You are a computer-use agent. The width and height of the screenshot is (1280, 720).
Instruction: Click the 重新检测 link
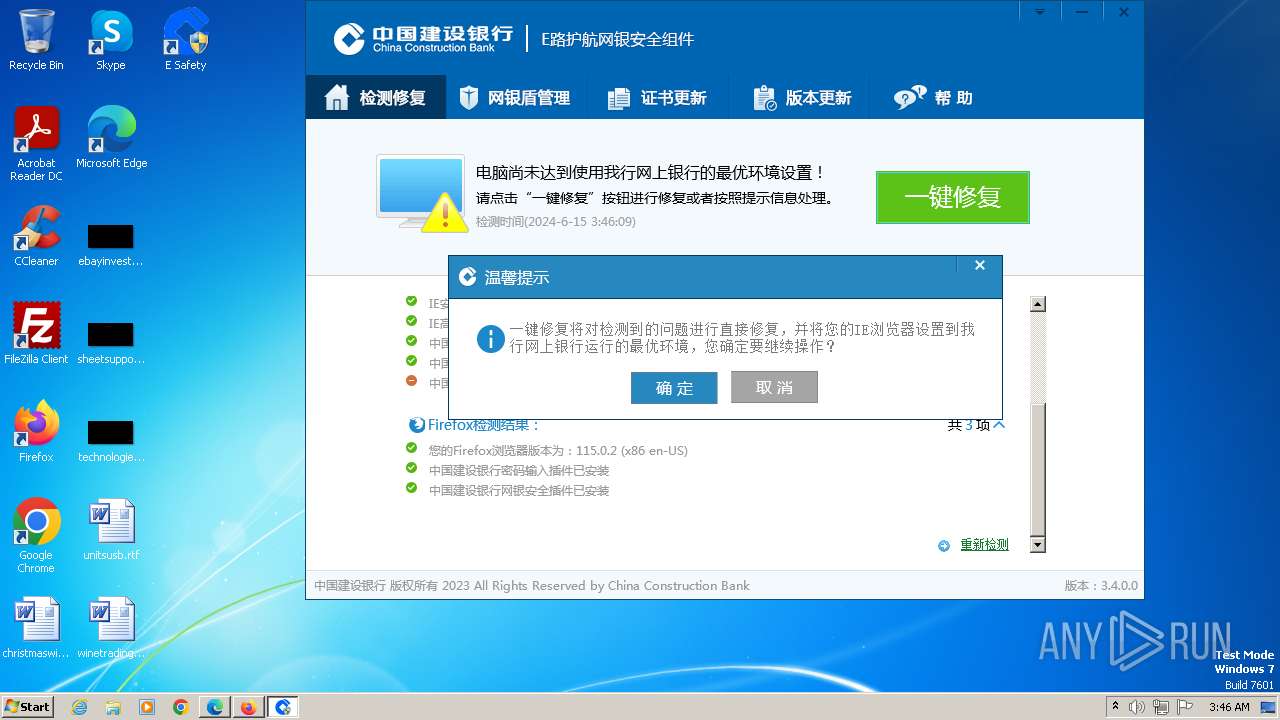pyautogui.click(x=984, y=545)
